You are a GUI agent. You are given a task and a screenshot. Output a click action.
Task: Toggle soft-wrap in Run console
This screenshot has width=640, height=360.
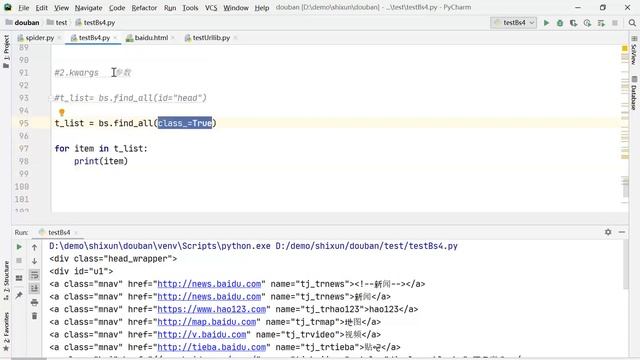(x=34, y=275)
